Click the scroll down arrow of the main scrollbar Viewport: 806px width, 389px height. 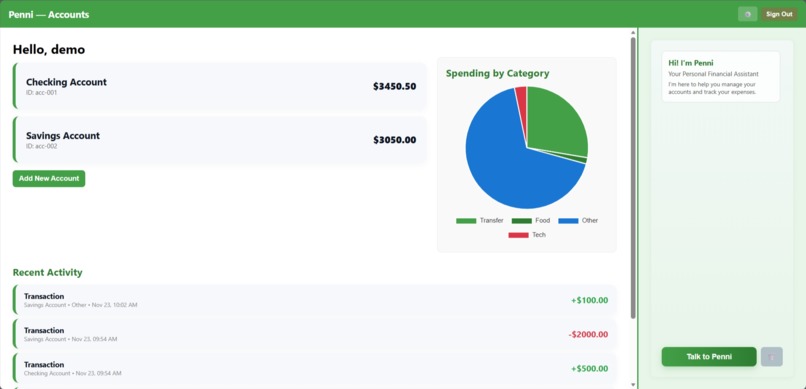tap(633, 384)
